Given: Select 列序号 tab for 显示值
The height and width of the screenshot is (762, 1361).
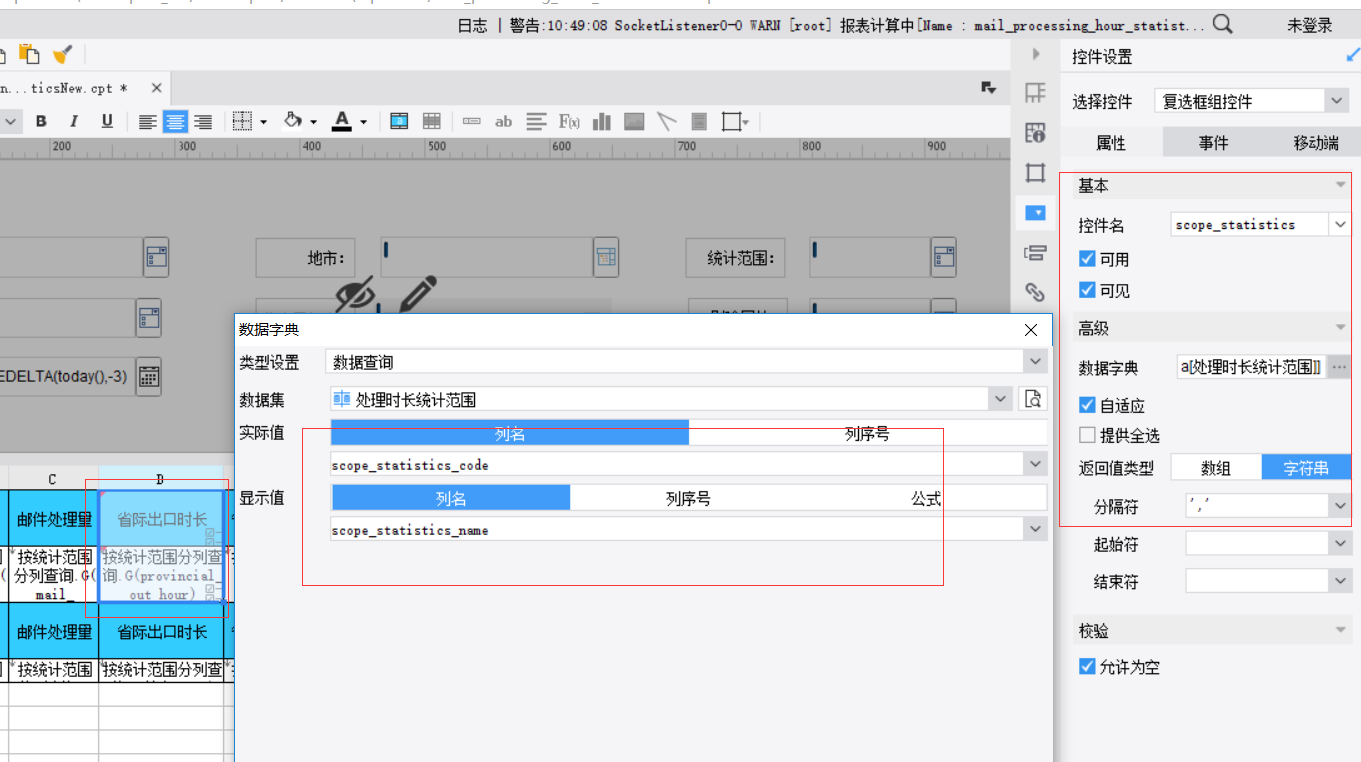Looking at the screenshot, I should tap(689, 498).
